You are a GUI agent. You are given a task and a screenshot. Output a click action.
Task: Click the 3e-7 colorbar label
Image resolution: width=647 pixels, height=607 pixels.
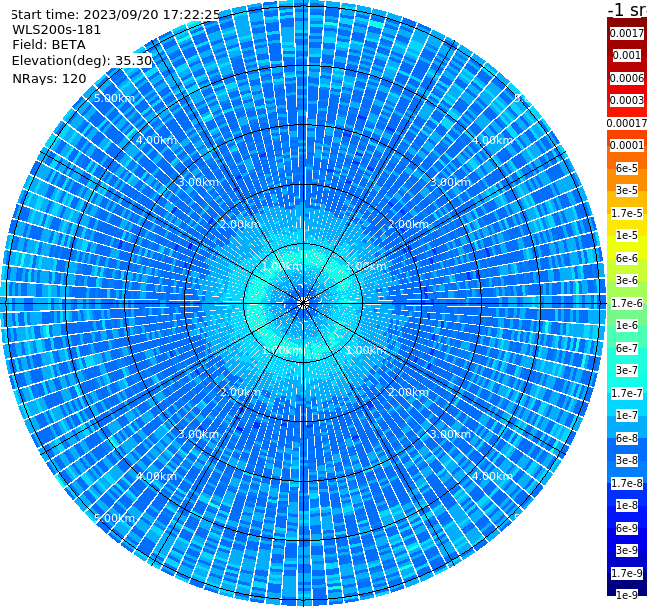(627, 370)
